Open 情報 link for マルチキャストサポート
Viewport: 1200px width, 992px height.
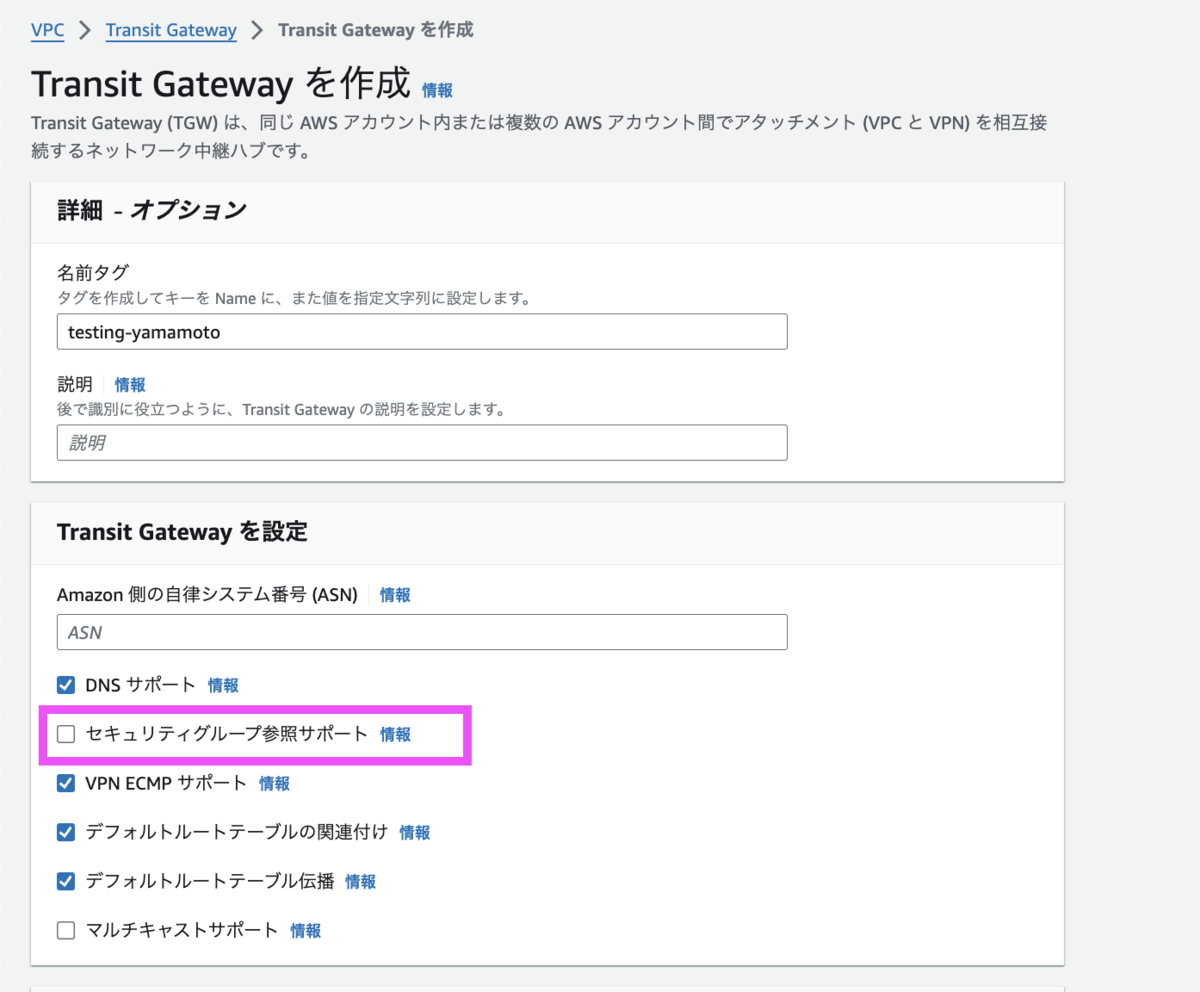[x=305, y=930]
